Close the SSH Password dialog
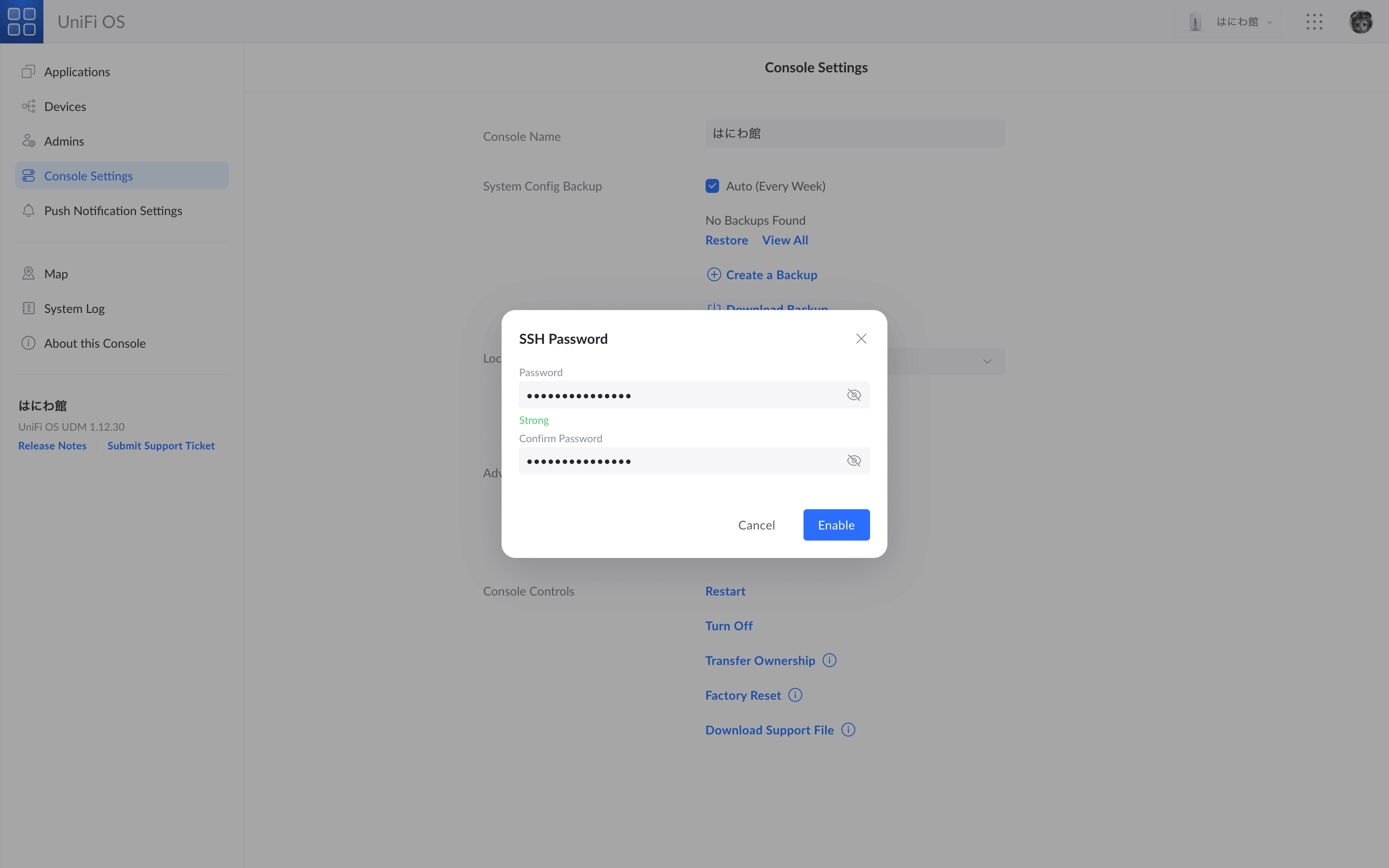Viewport: 1389px width, 868px height. click(x=861, y=339)
